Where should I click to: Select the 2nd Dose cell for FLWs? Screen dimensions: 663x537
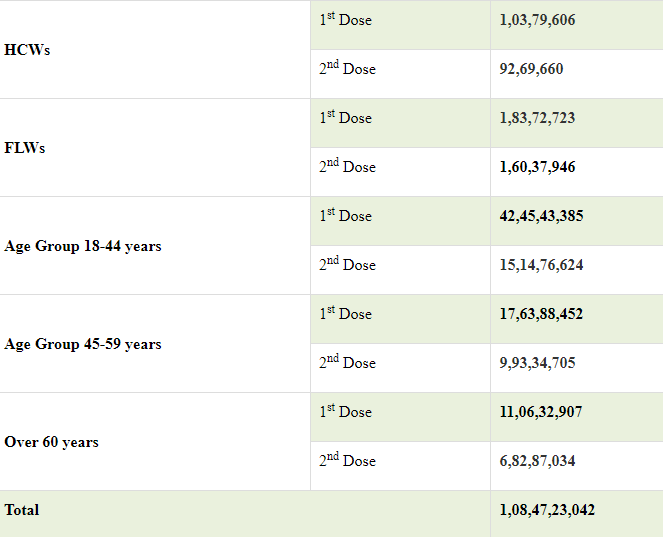click(x=348, y=167)
